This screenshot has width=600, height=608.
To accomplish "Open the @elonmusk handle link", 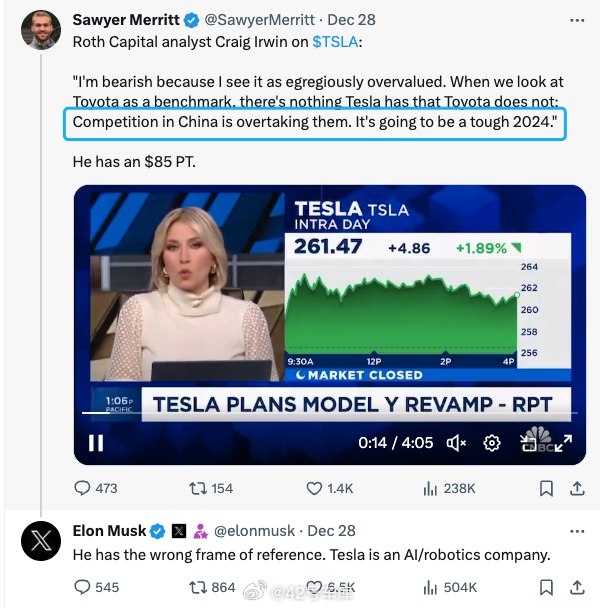I will (254, 531).
